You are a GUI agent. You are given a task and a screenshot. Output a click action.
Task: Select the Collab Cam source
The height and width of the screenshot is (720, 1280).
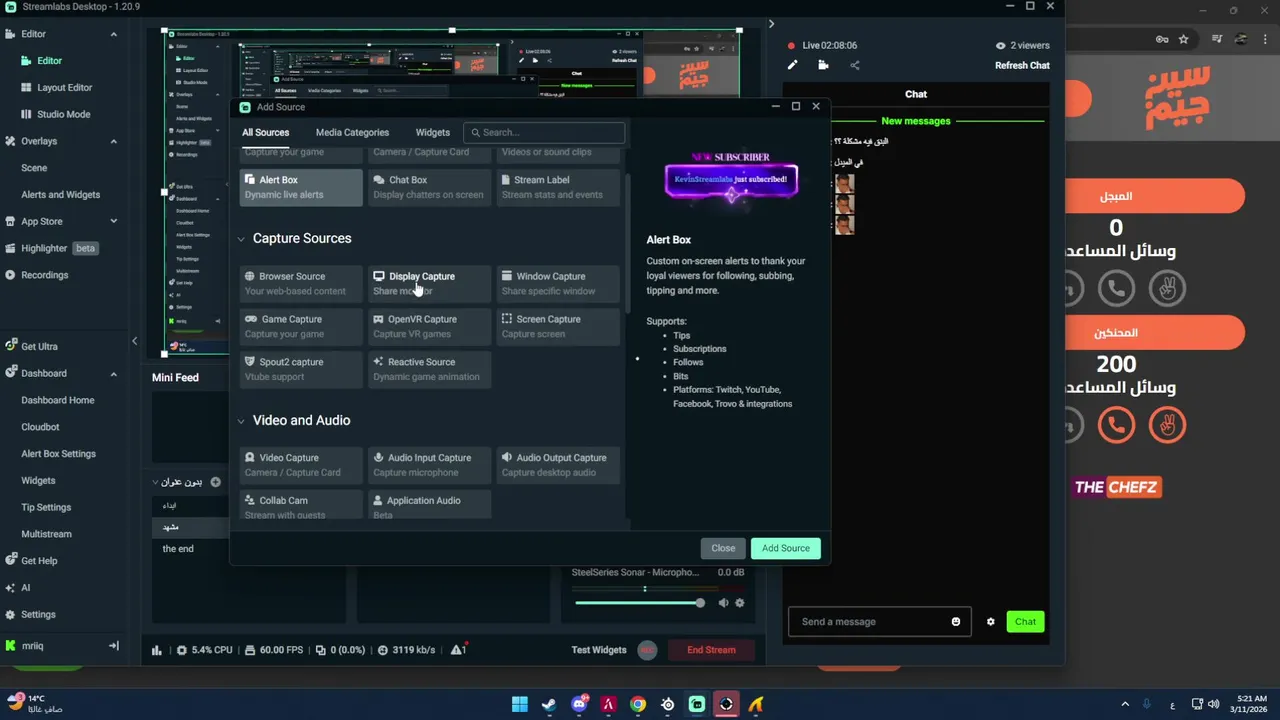pyautogui.click(x=301, y=505)
